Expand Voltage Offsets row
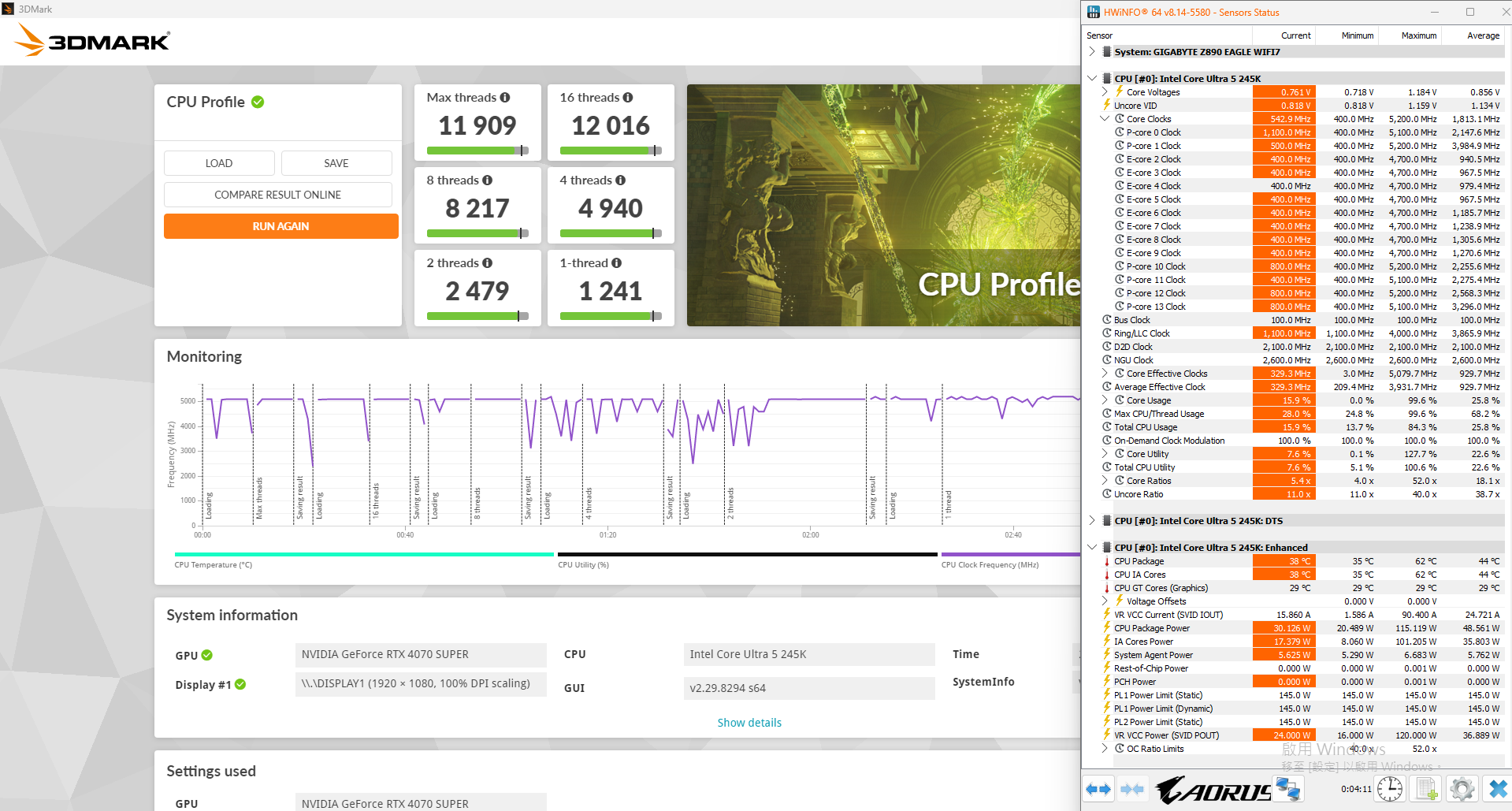Image resolution: width=1512 pixels, height=811 pixels. 1105,601
